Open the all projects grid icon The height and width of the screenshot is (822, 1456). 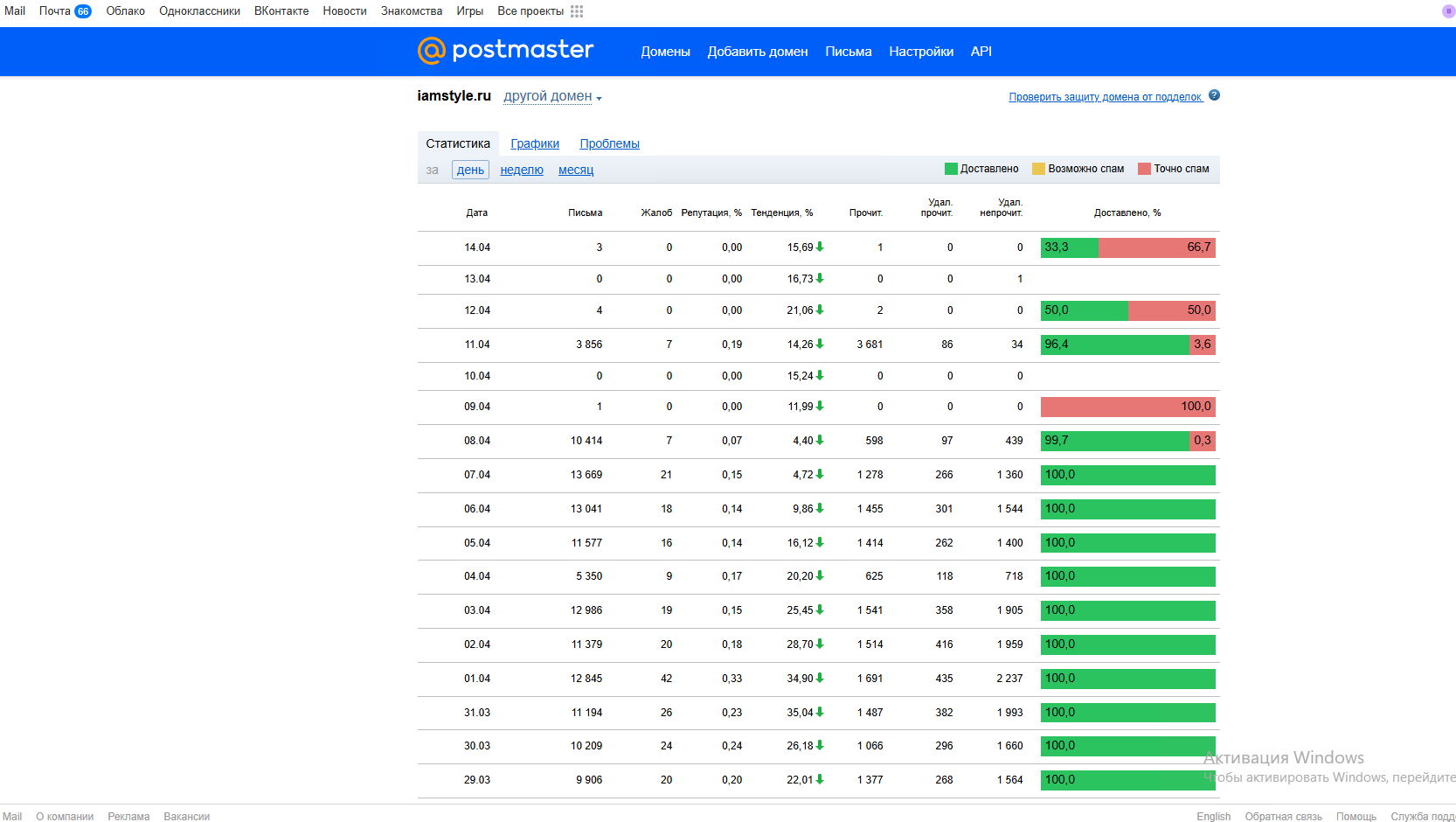pyautogui.click(x=577, y=11)
